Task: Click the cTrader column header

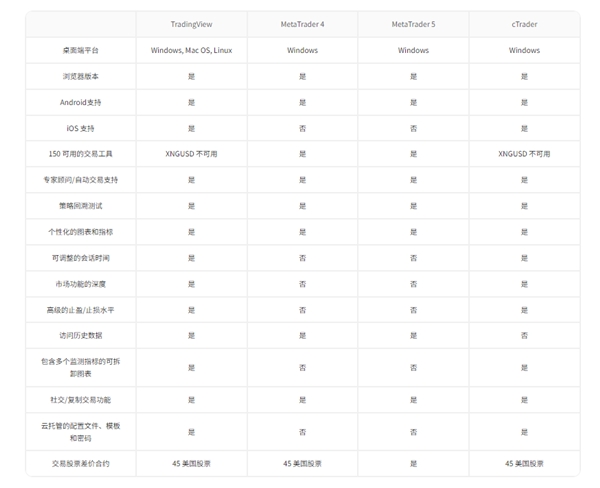Action: 524,24
